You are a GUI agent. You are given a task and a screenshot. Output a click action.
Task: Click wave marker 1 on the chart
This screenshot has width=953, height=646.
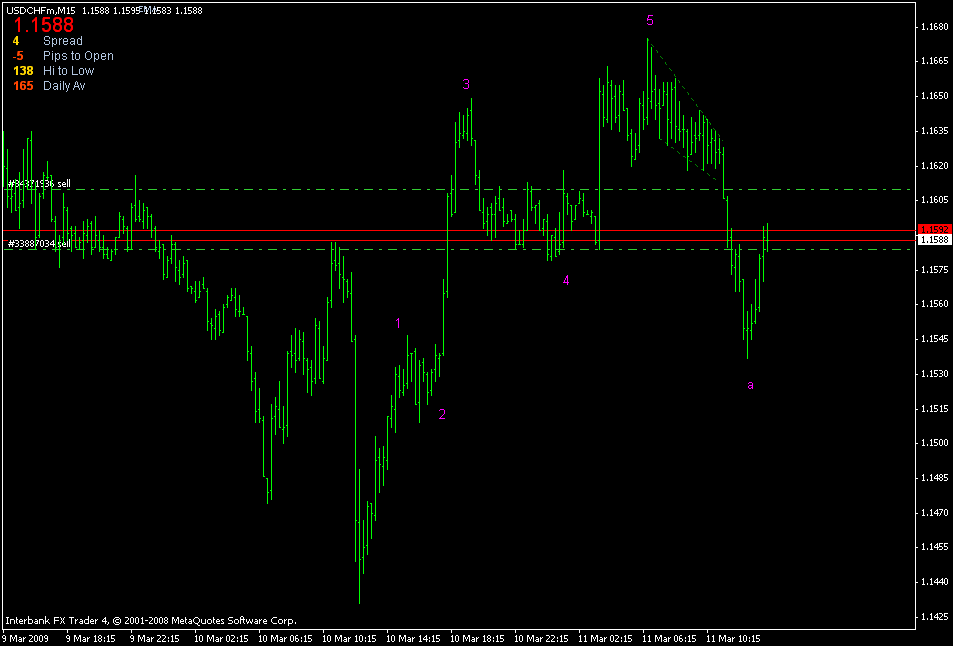click(x=399, y=321)
